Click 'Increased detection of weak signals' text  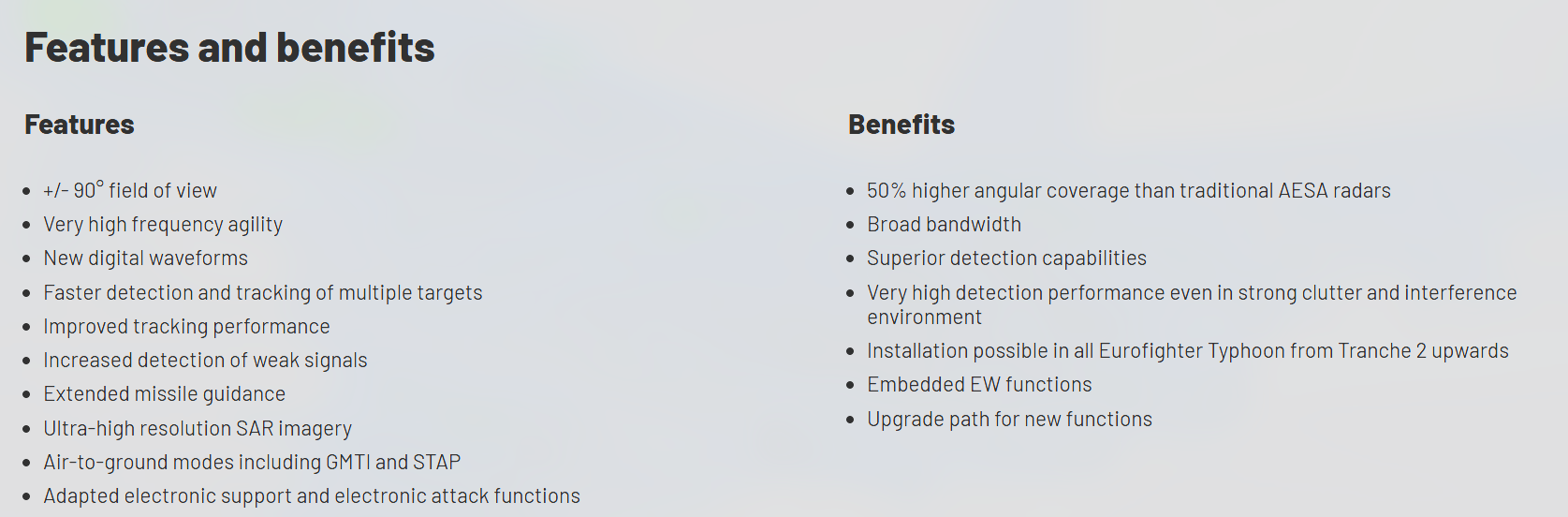205,361
